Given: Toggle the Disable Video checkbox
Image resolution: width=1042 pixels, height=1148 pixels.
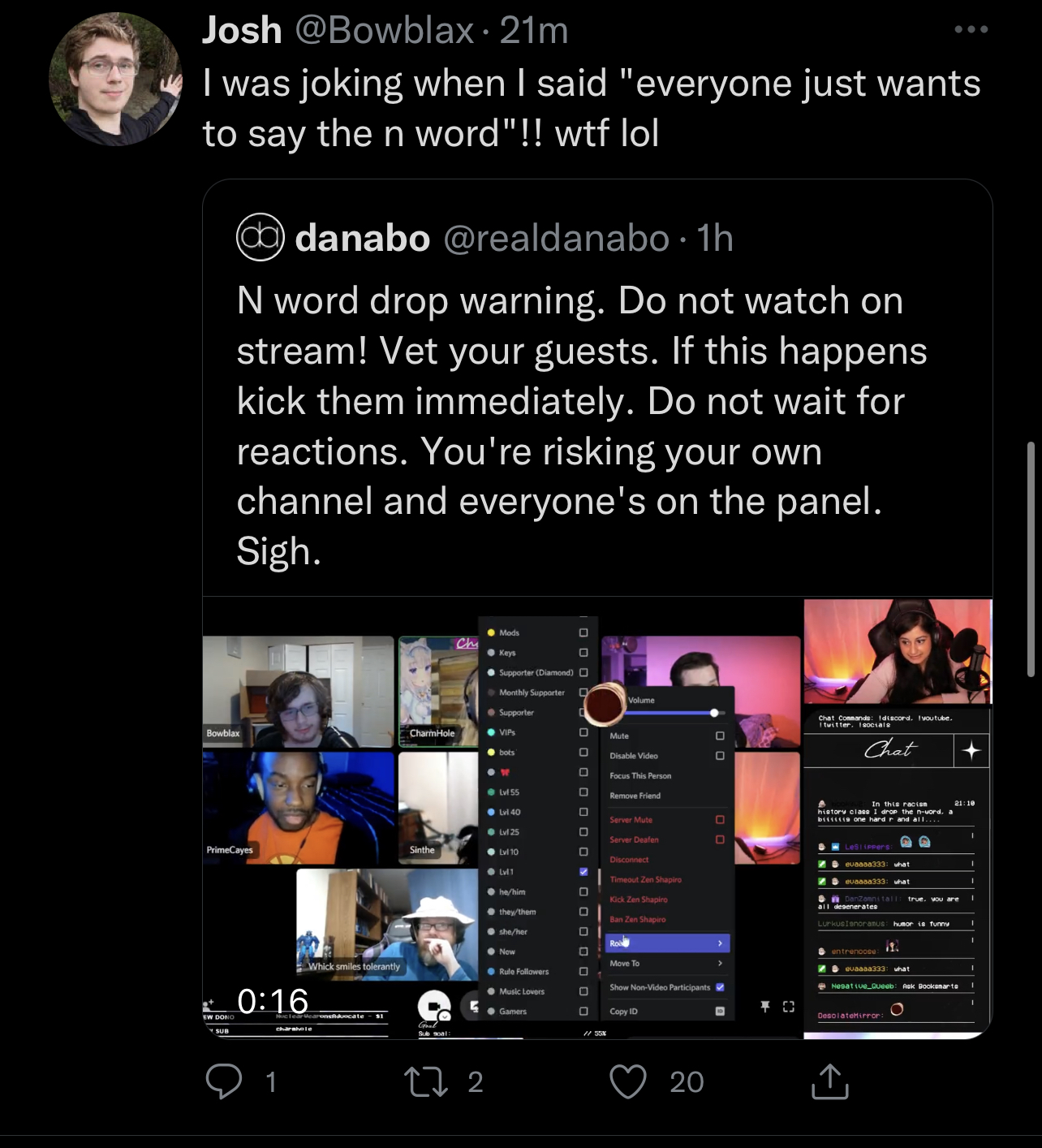Looking at the screenshot, I should pyautogui.click(x=720, y=756).
